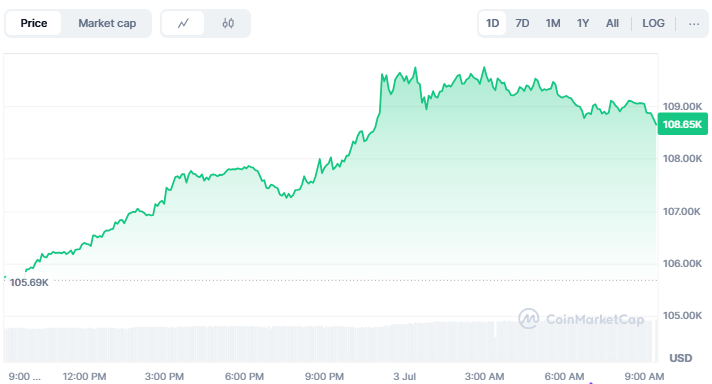This screenshot has width=712, height=384.
Task: Click the chart peak near 3:00 AM
Action: point(484,68)
